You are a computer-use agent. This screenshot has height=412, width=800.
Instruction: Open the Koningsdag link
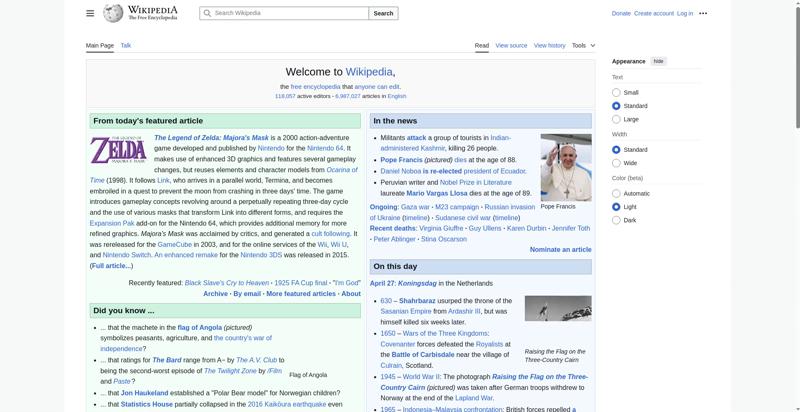click(x=417, y=284)
